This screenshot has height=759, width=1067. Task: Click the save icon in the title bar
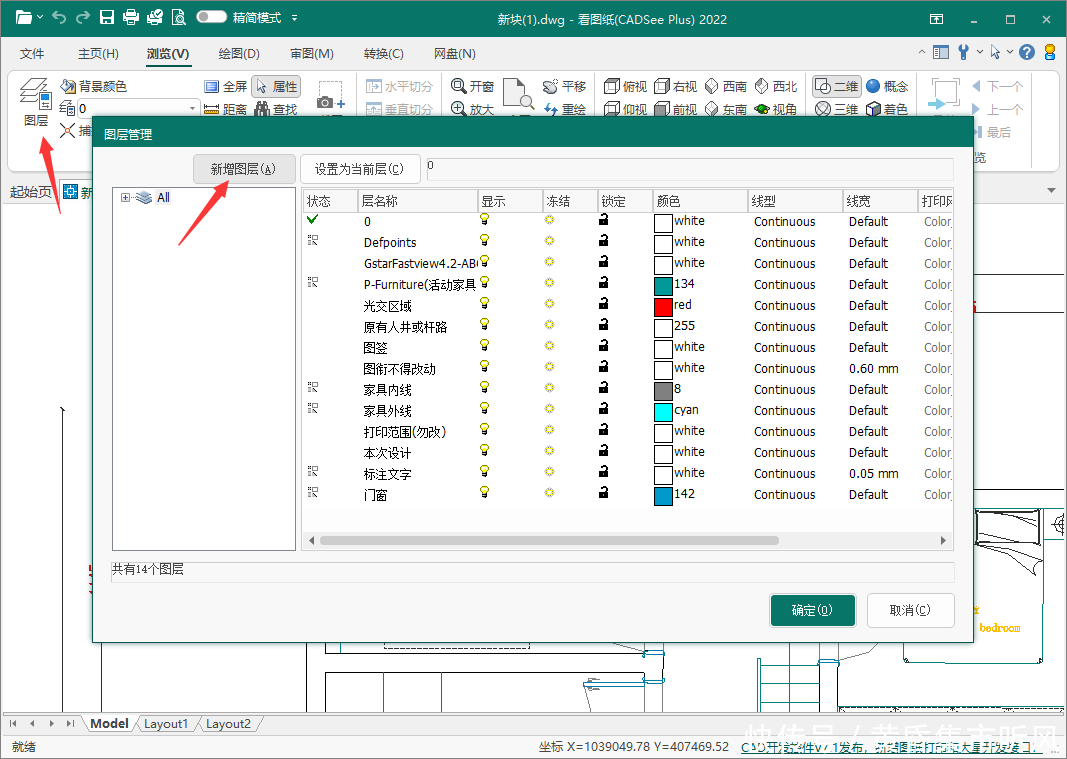point(107,17)
